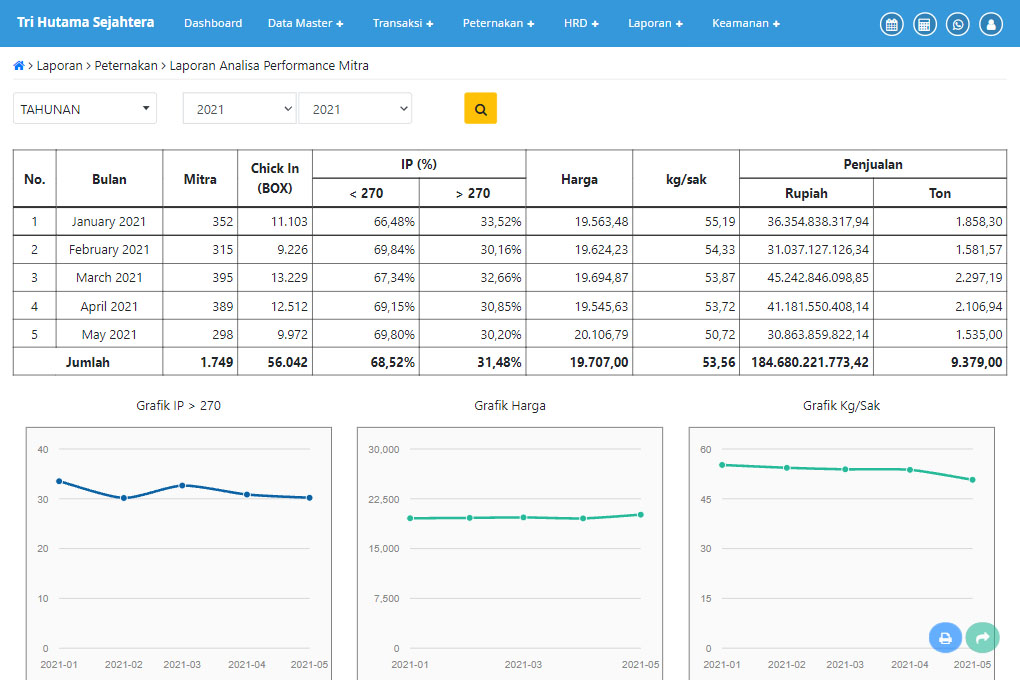This screenshot has height=680, width=1020.
Task: Click the total Harga value 19.707,00
Action: [x=599, y=362]
